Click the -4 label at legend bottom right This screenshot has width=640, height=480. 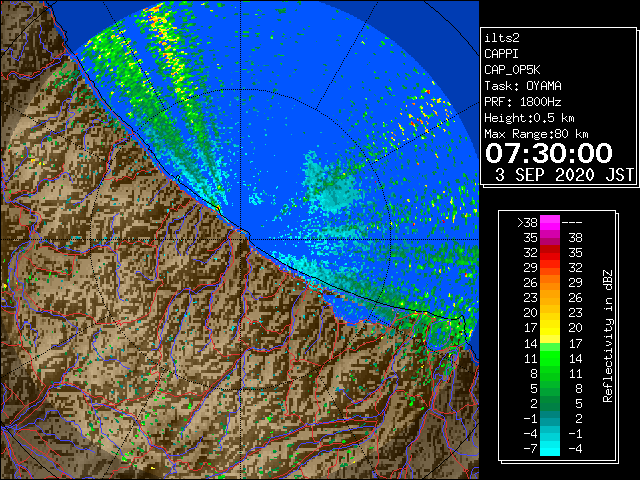click(575, 448)
